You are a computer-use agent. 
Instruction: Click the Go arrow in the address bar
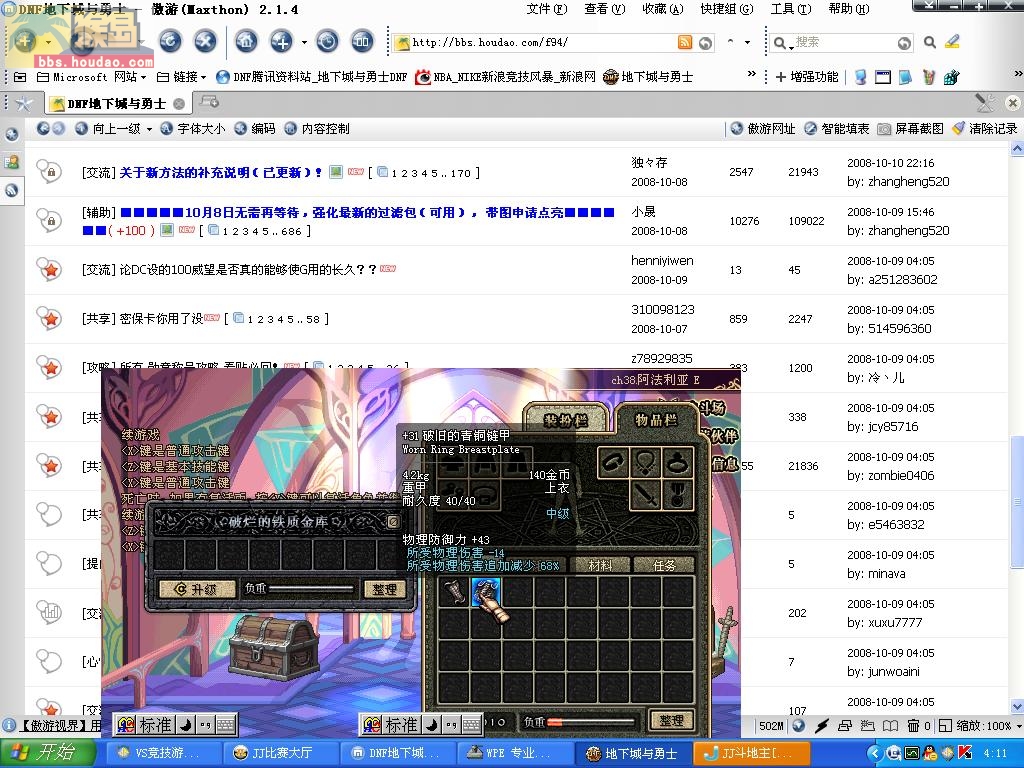coord(705,43)
